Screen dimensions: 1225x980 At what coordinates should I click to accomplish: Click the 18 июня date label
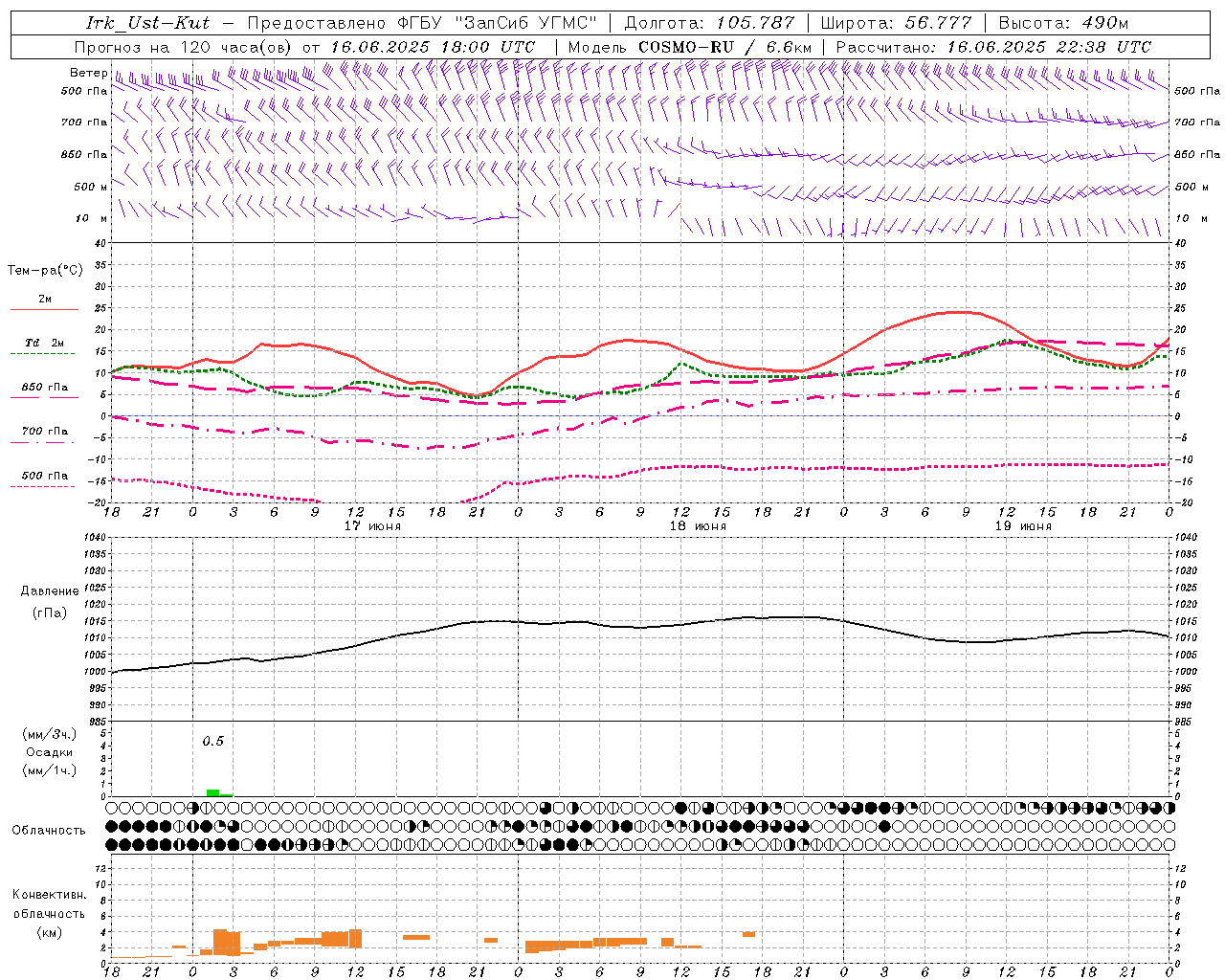(x=698, y=526)
